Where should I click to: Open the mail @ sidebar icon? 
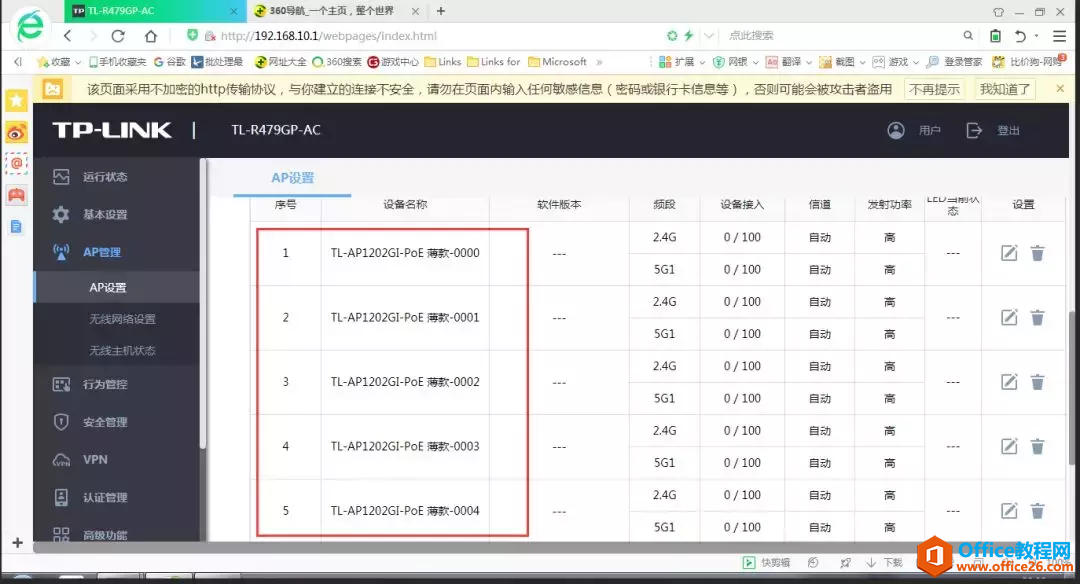[x=17, y=164]
